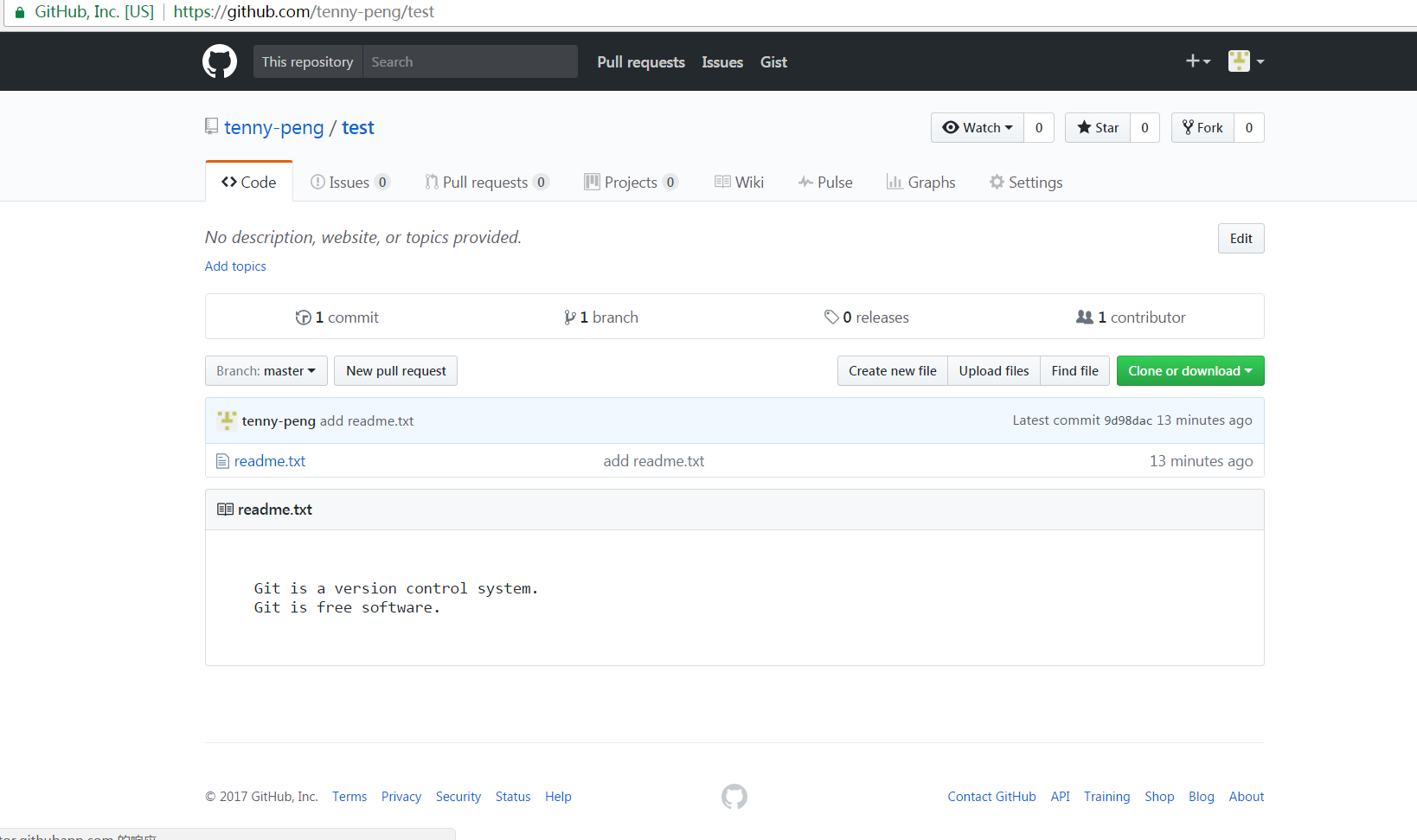
Task: Click the tenny-peng owner link
Action: (x=274, y=128)
